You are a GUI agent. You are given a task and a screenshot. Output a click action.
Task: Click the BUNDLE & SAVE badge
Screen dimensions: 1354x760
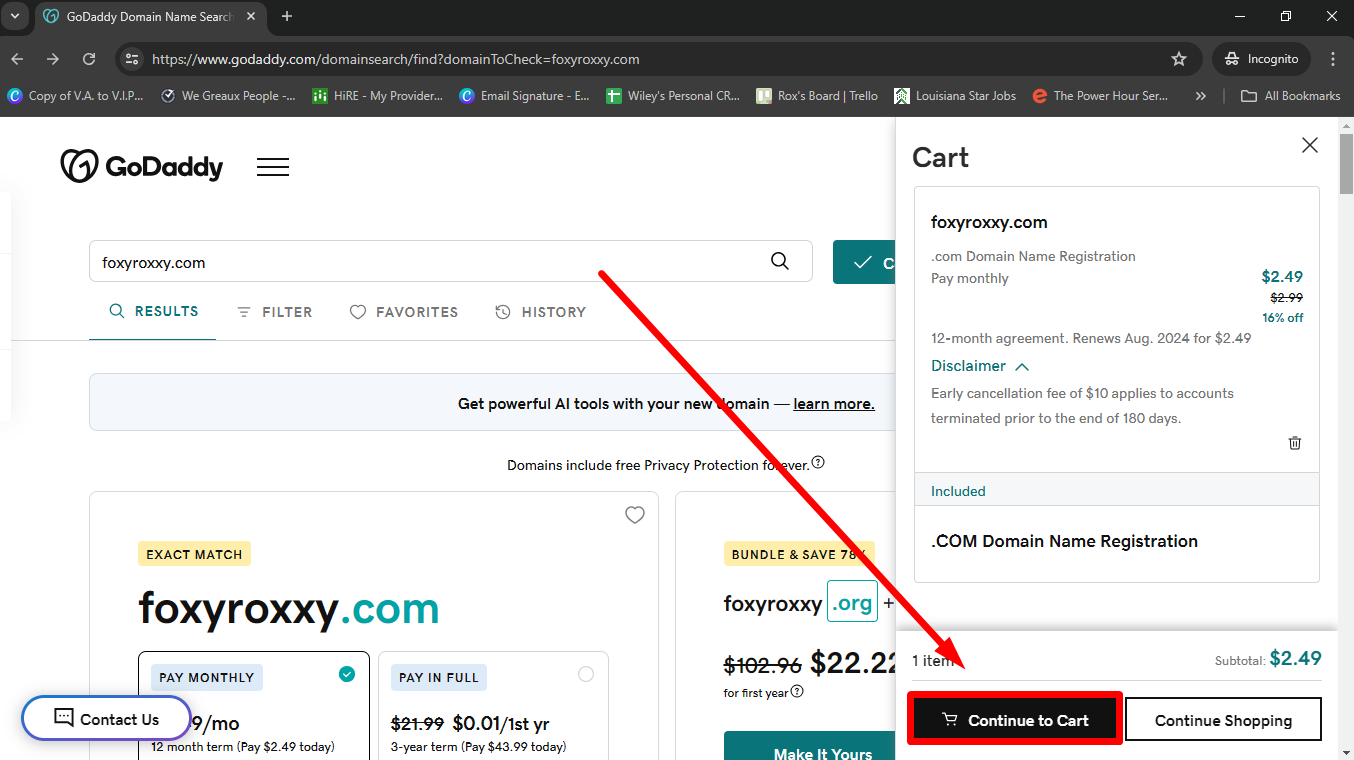[798, 554]
